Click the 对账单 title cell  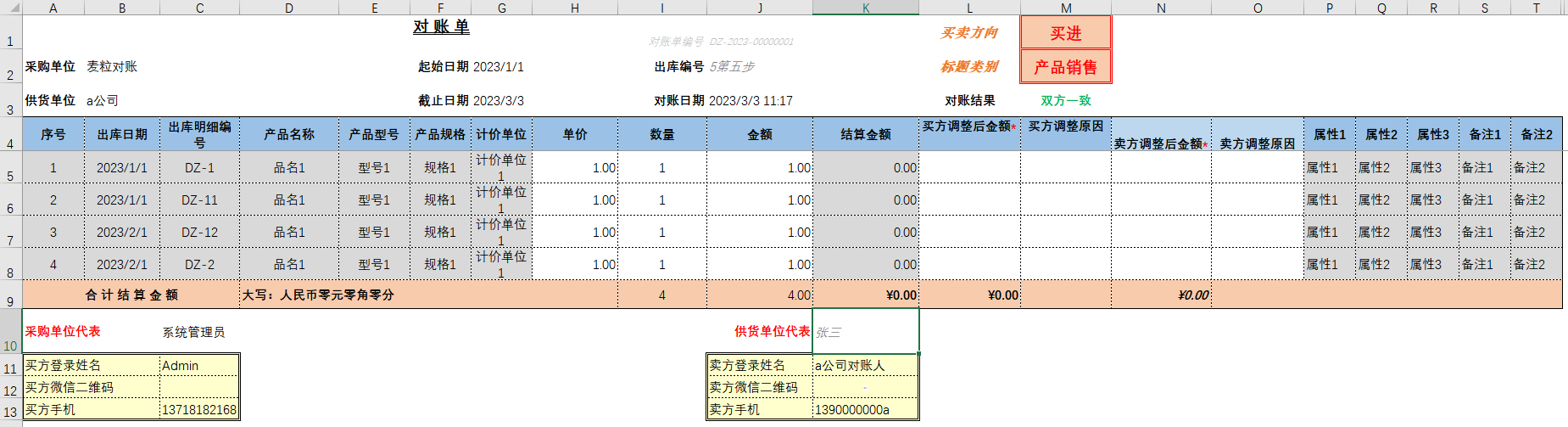tap(441, 27)
